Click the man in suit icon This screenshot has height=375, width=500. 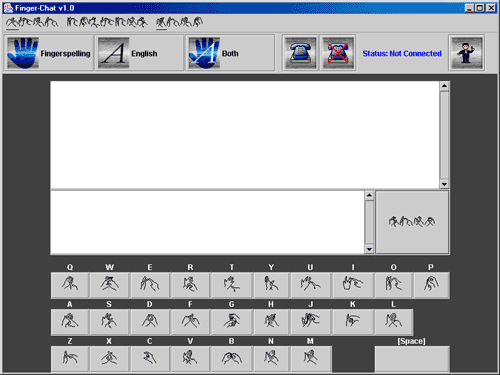(466, 53)
